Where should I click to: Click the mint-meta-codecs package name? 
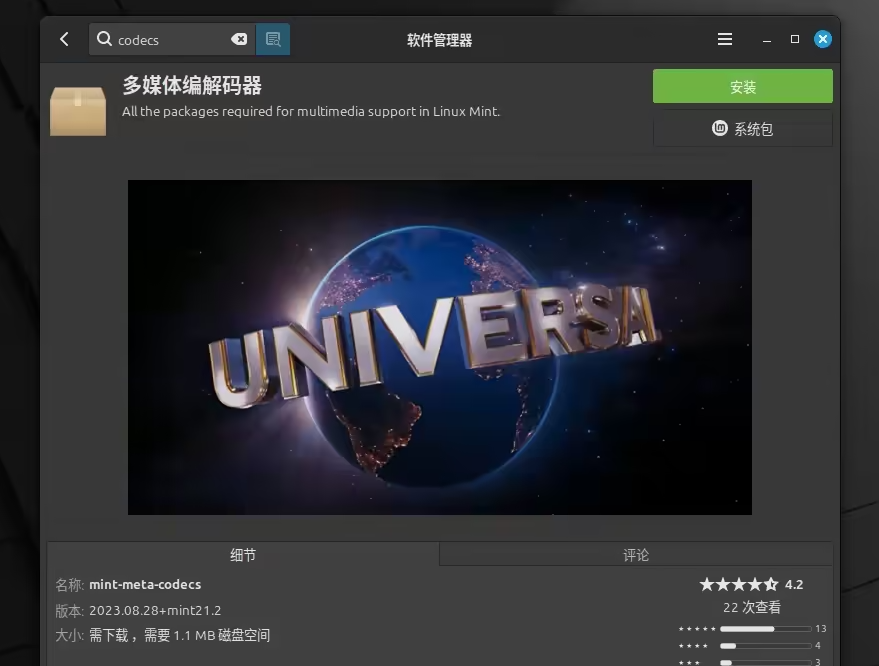pos(145,584)
